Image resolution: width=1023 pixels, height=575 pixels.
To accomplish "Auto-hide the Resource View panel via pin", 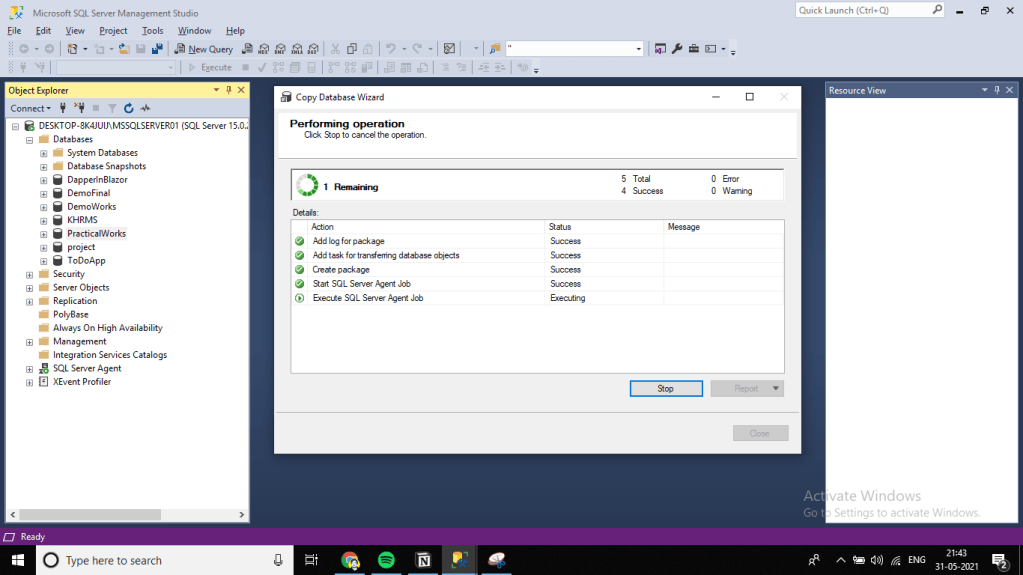I will tap(996, 90).
